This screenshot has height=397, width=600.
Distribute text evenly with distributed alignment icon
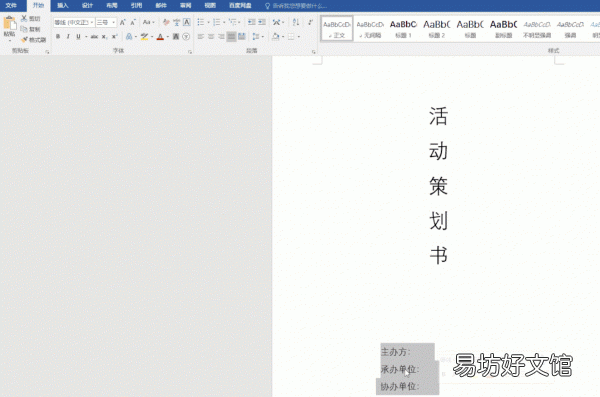click(242, 37)
